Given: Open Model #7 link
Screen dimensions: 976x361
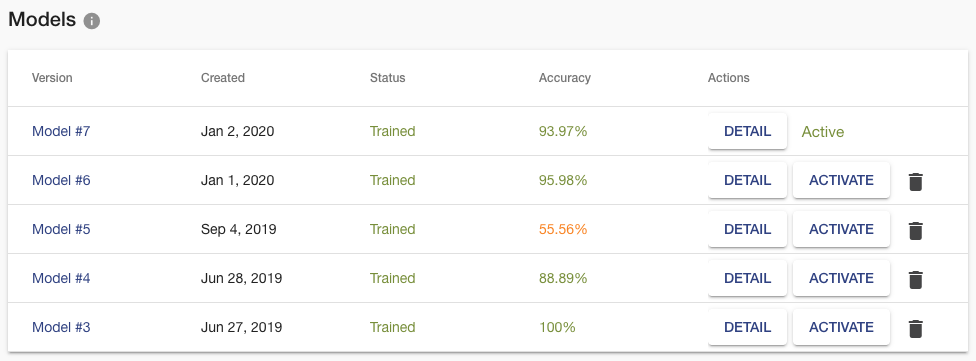Looking at the screenshot, I should (x=61, y=131).
